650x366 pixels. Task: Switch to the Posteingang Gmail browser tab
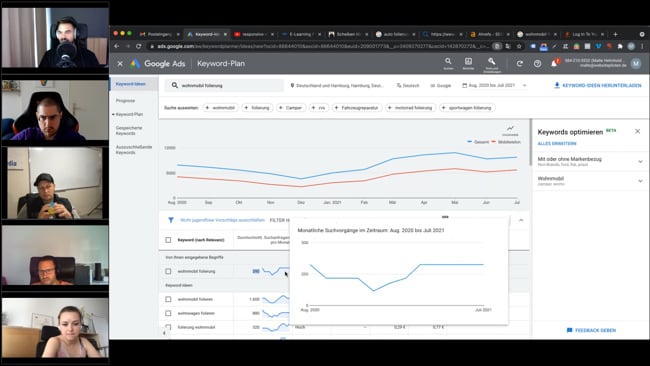pos(159,34)
